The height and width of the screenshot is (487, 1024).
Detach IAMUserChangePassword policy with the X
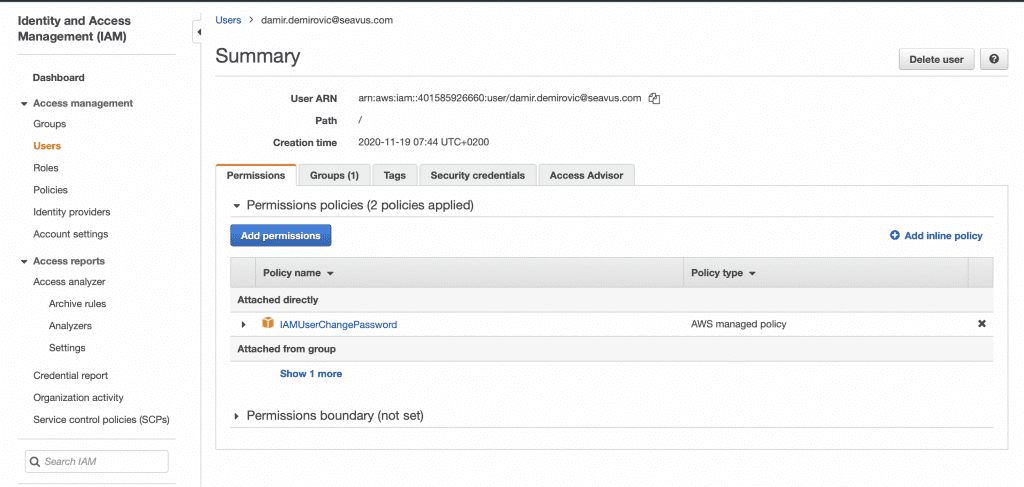point(982,324)
